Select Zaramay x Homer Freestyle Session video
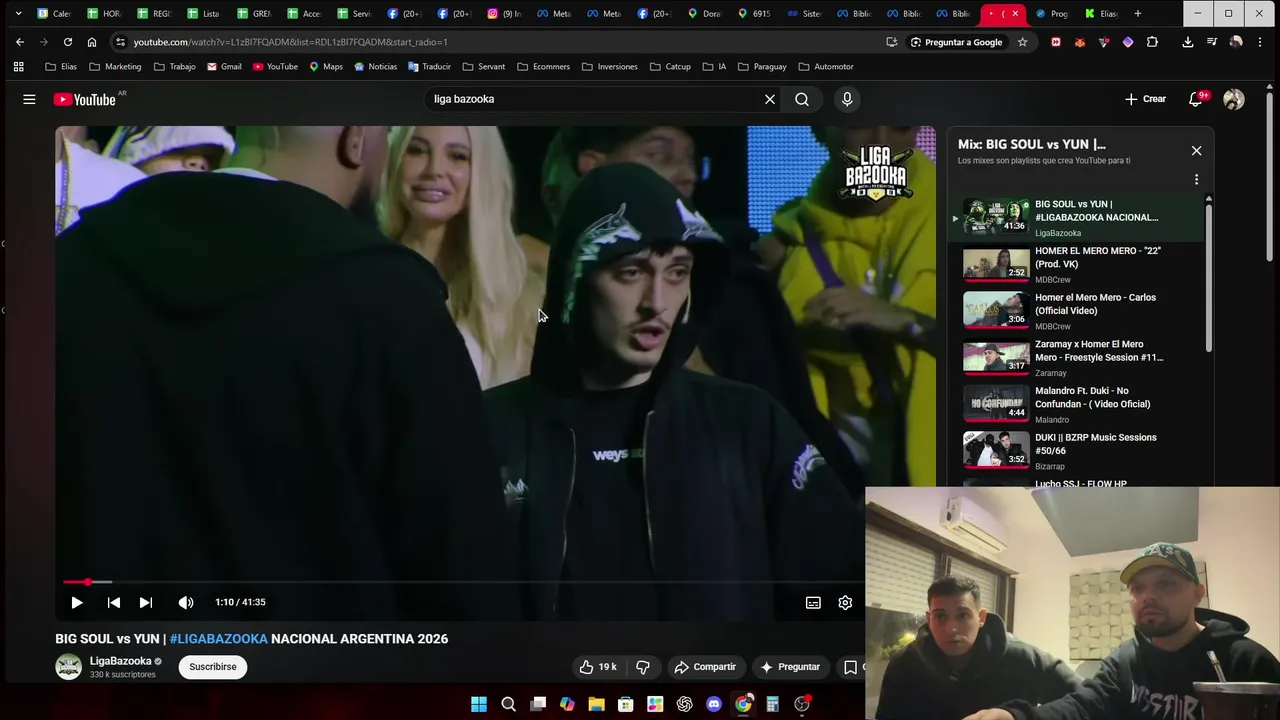The width and height of the screenshot is (1280, 720). tap(1078, 358)
